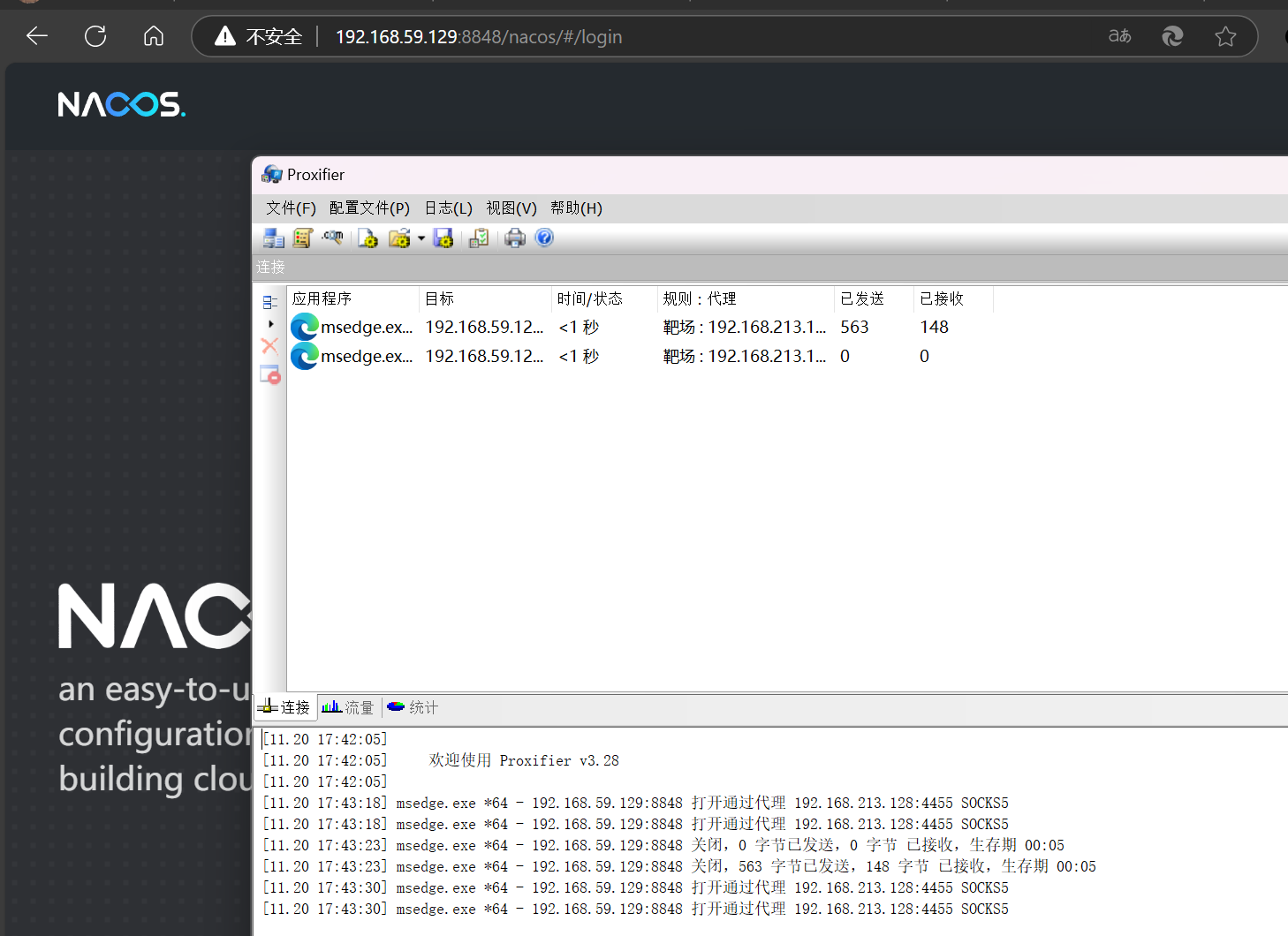Switch to the 流量 traffic tab
This screenshot has width=1288, height=936.
pos(349,707)
